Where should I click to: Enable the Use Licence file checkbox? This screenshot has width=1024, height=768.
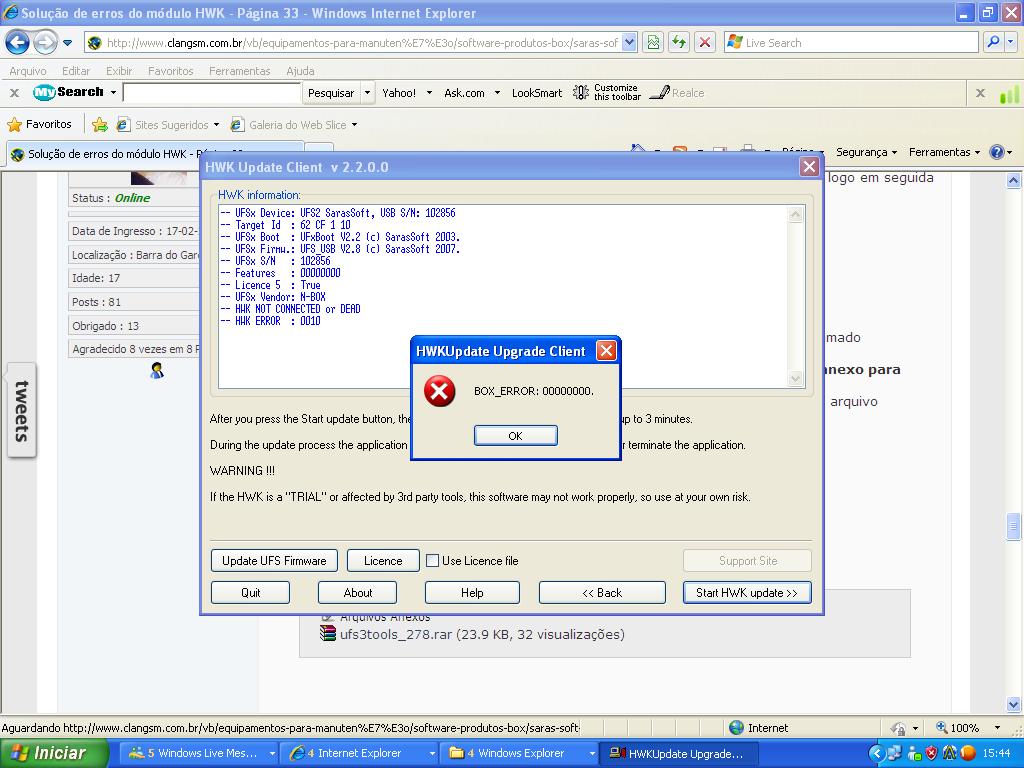pos(432,560)
